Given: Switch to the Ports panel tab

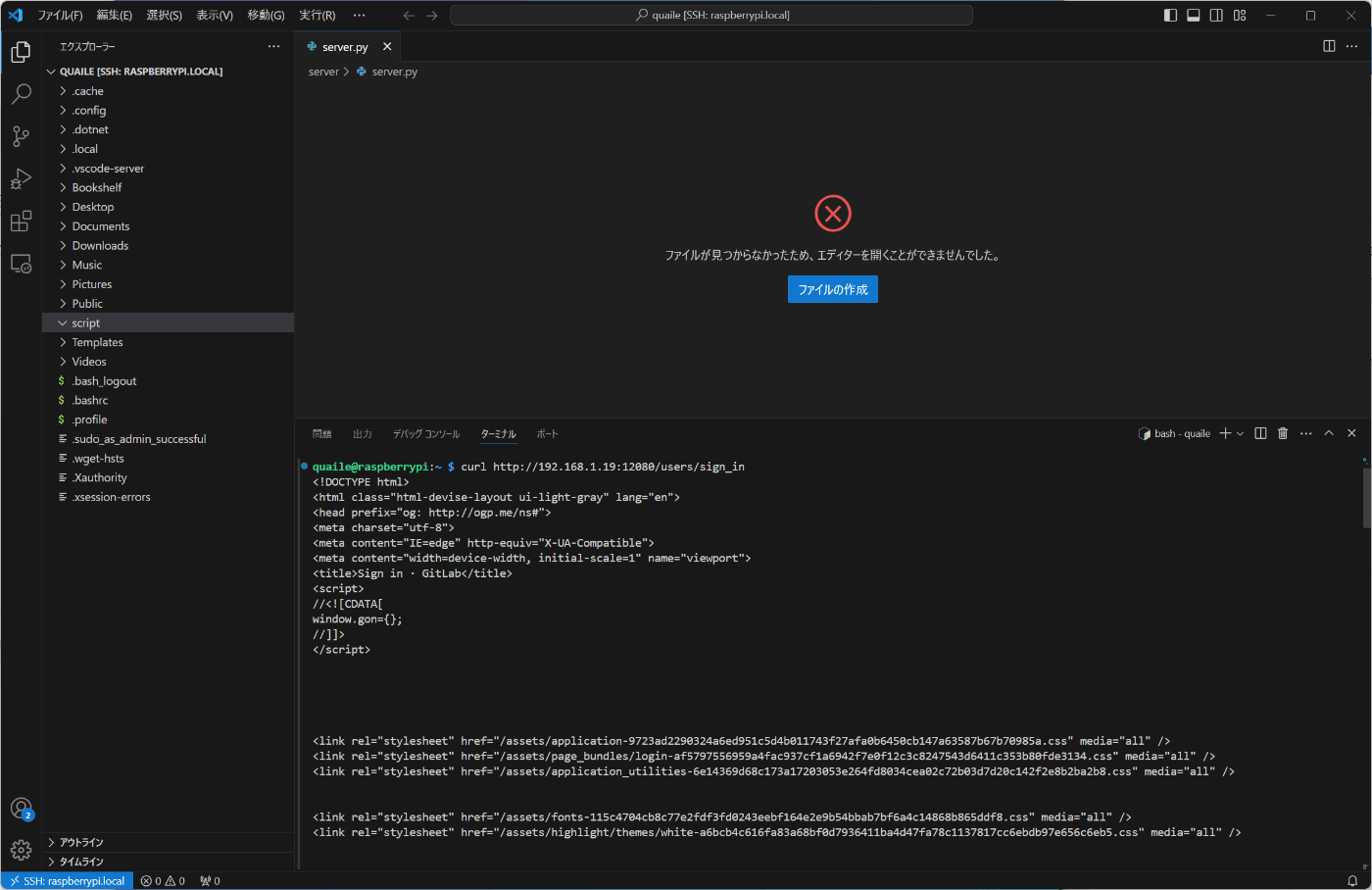Looking at the screenshot, I should [x=547, y=433].
